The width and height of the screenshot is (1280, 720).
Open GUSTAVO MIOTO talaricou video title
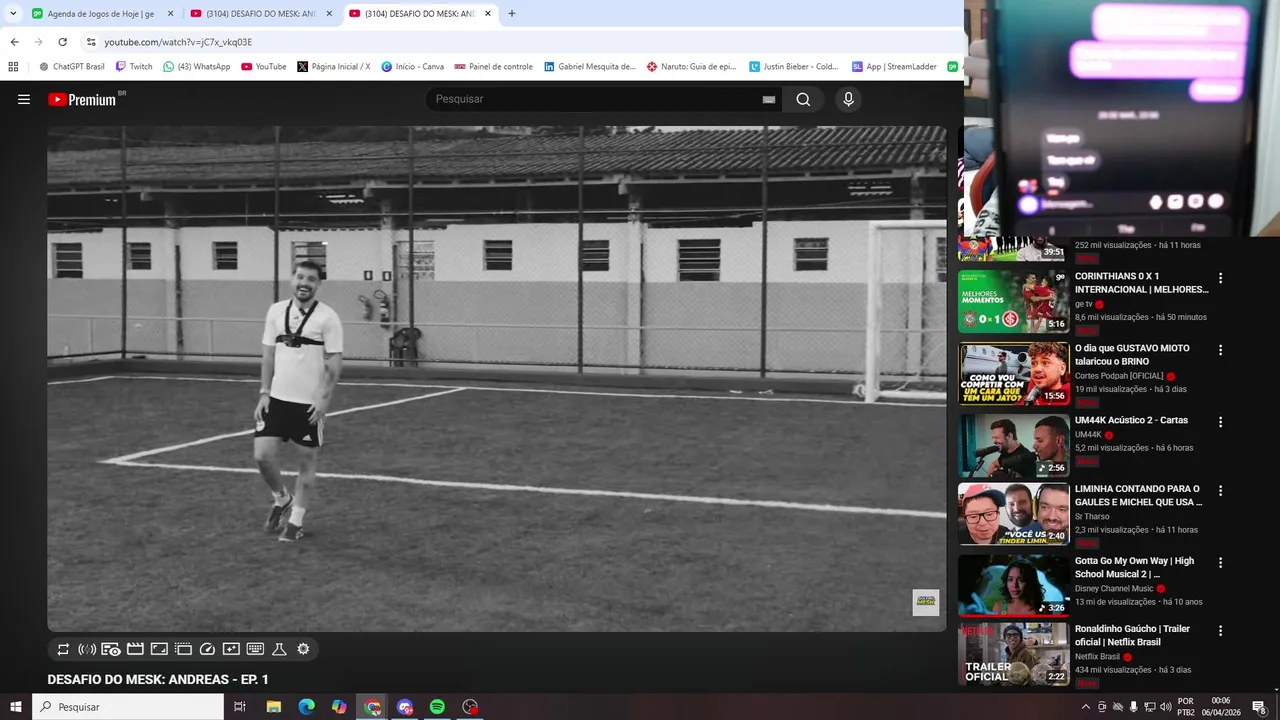point(1132,355)
